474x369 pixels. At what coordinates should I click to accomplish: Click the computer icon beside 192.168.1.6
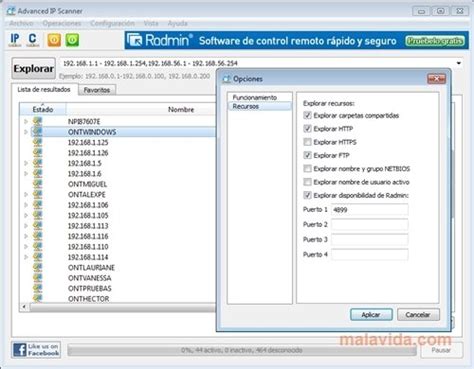pyautogui.click(x=37, y=173)
